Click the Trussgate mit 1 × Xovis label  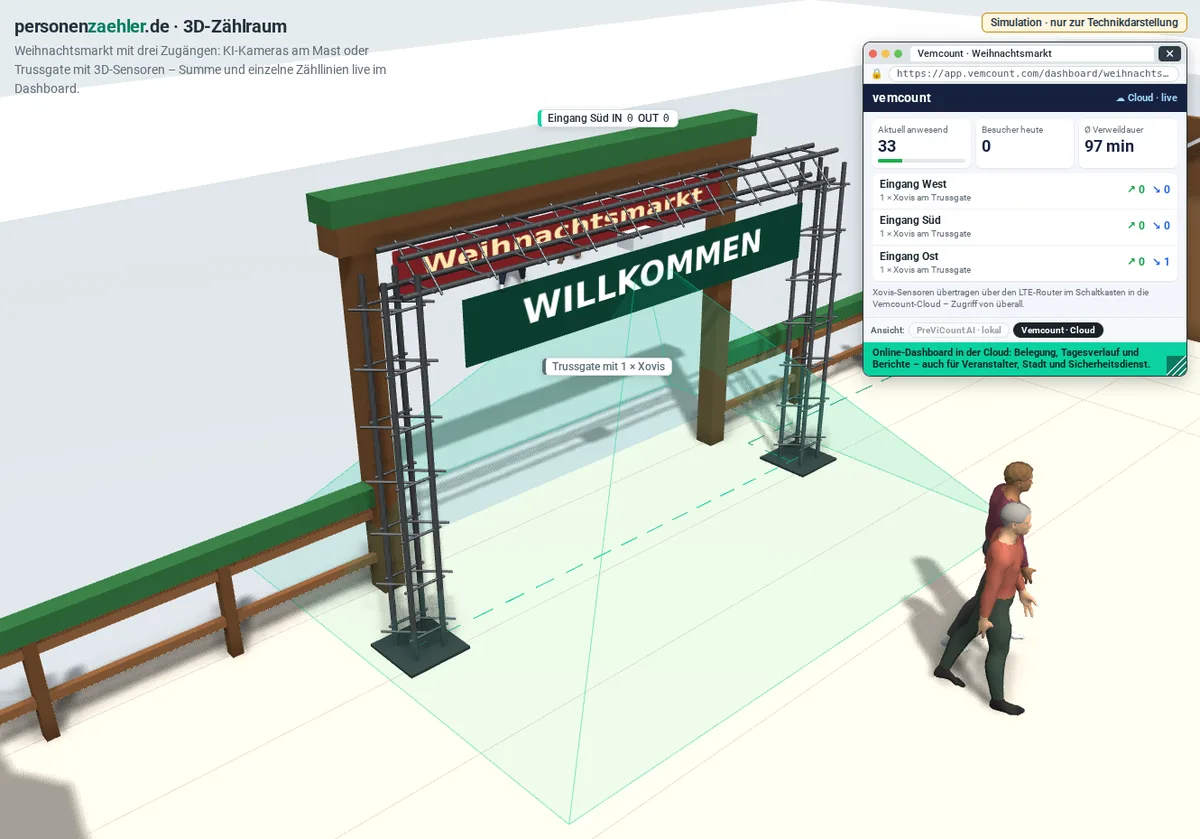coord(607,367)
